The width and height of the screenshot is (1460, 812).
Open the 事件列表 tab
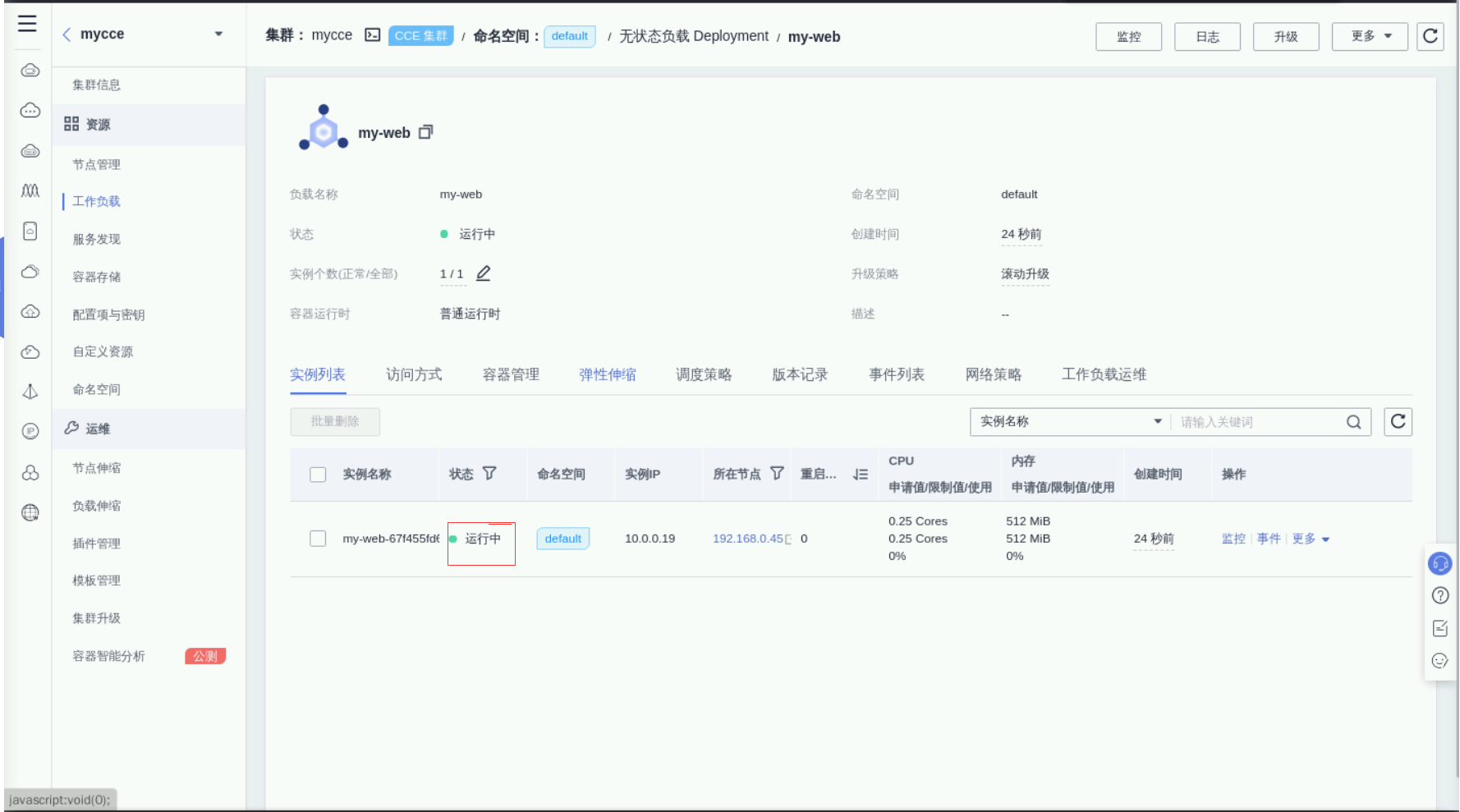[897, 374]
